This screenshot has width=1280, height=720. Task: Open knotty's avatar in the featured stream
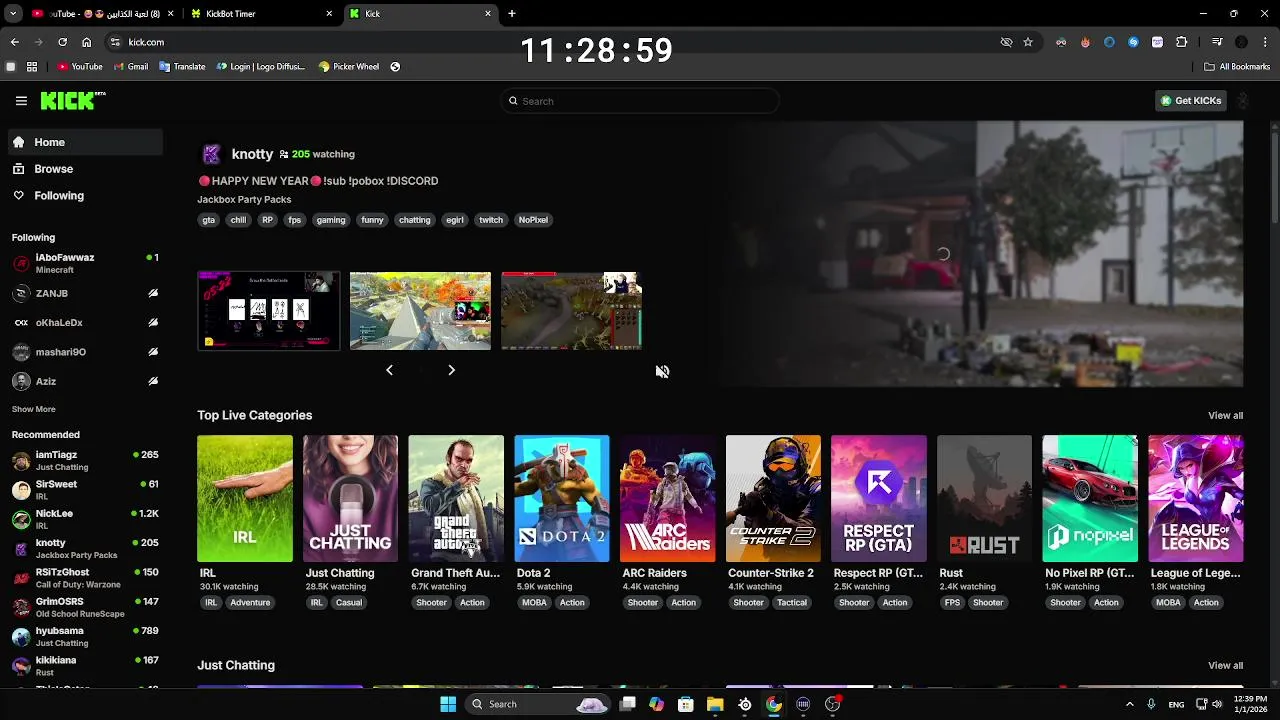point(211,154)
